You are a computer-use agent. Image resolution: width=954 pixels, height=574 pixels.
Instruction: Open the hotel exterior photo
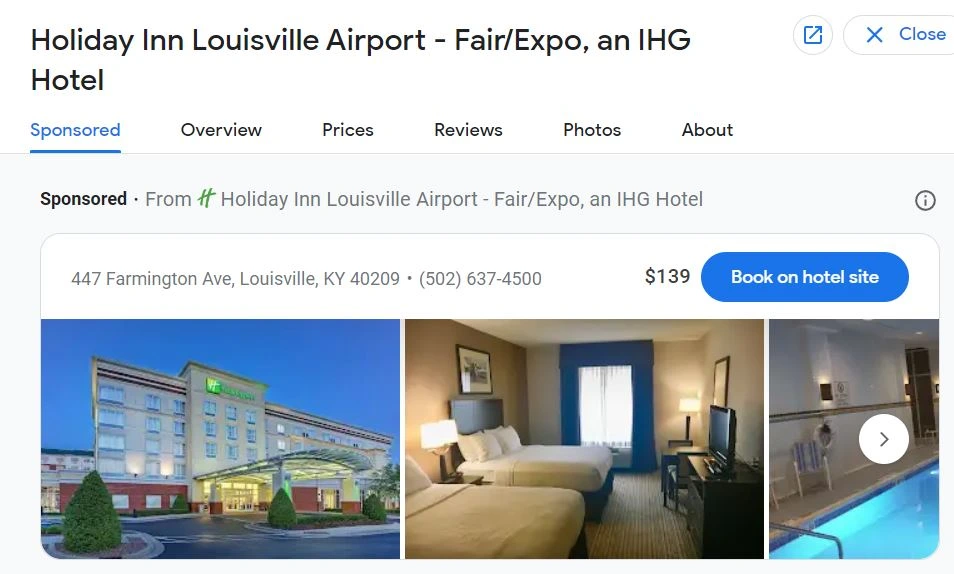[x=220, y=438]
